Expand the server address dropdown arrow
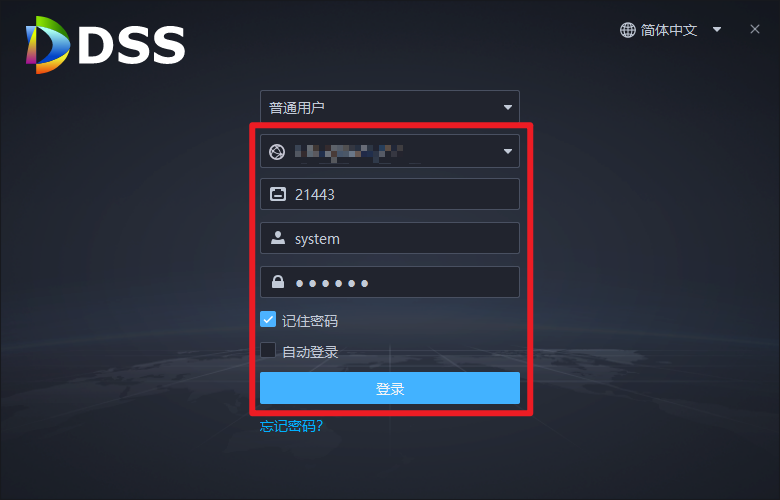The height and width of the screenshot is (500, 780). (507, 151)
